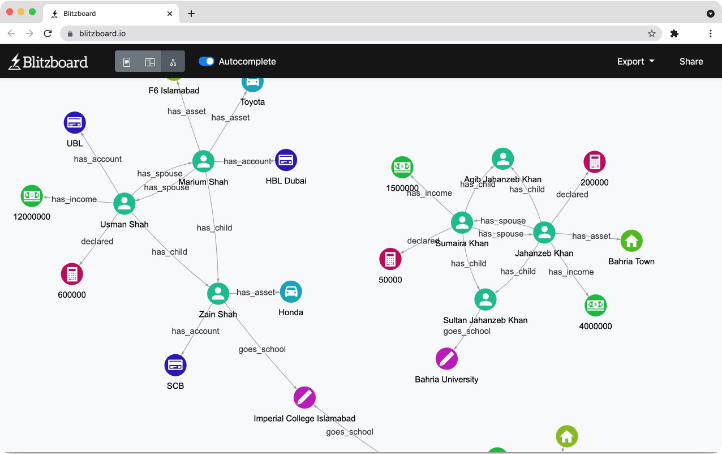The height and width of the screenshot is (454, 722).
Task: Click the has_account label above SCB
Action: click(195, 331)
